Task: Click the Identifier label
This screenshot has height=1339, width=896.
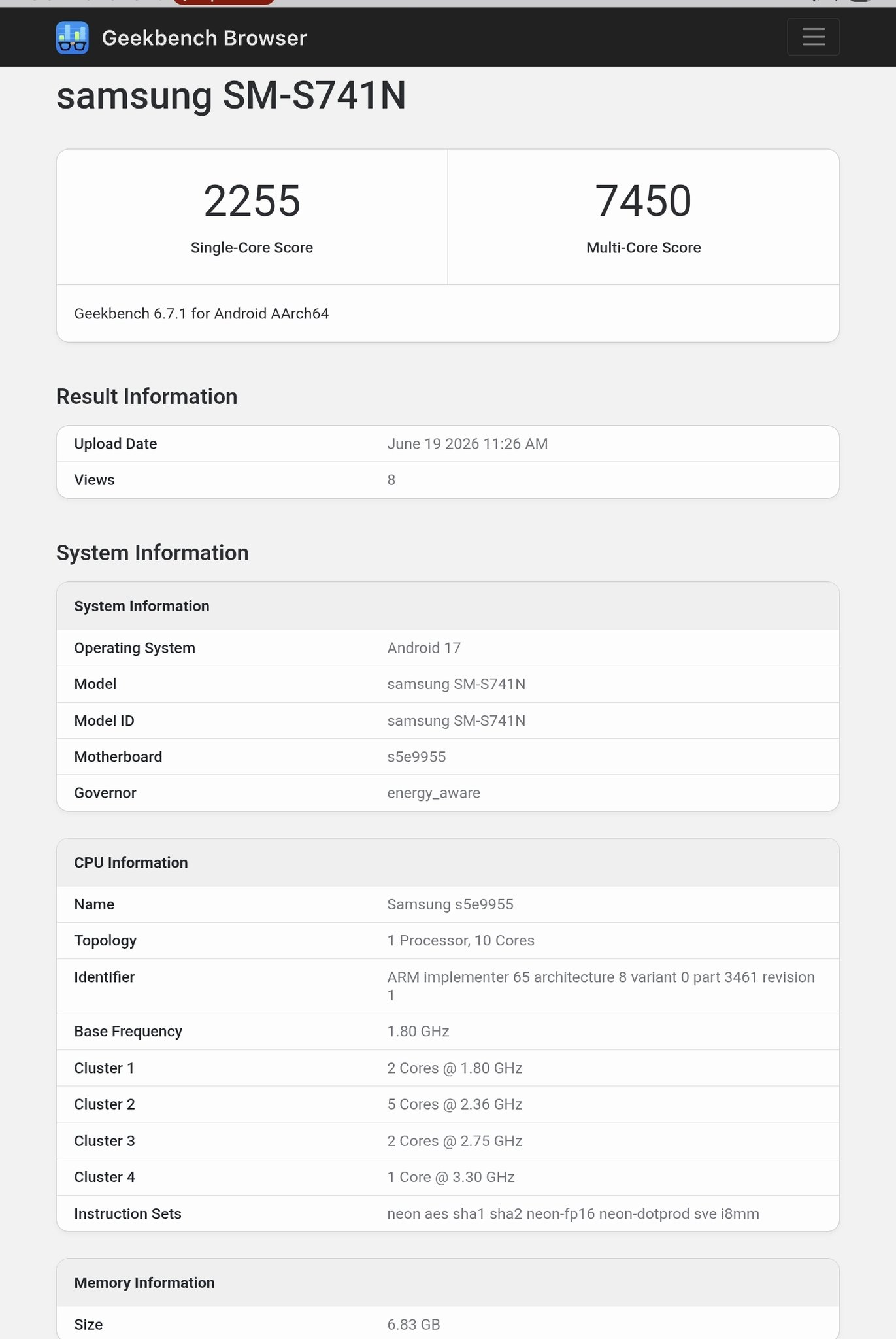Action: click(104, 977)
